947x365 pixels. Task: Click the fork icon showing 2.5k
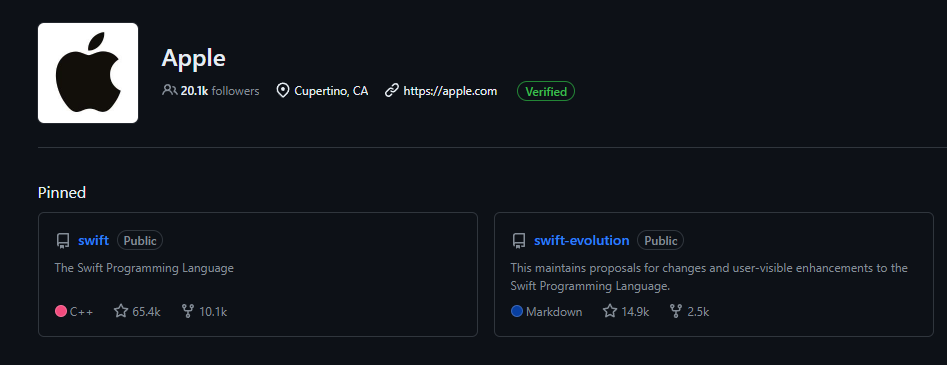tap(676, 311)
